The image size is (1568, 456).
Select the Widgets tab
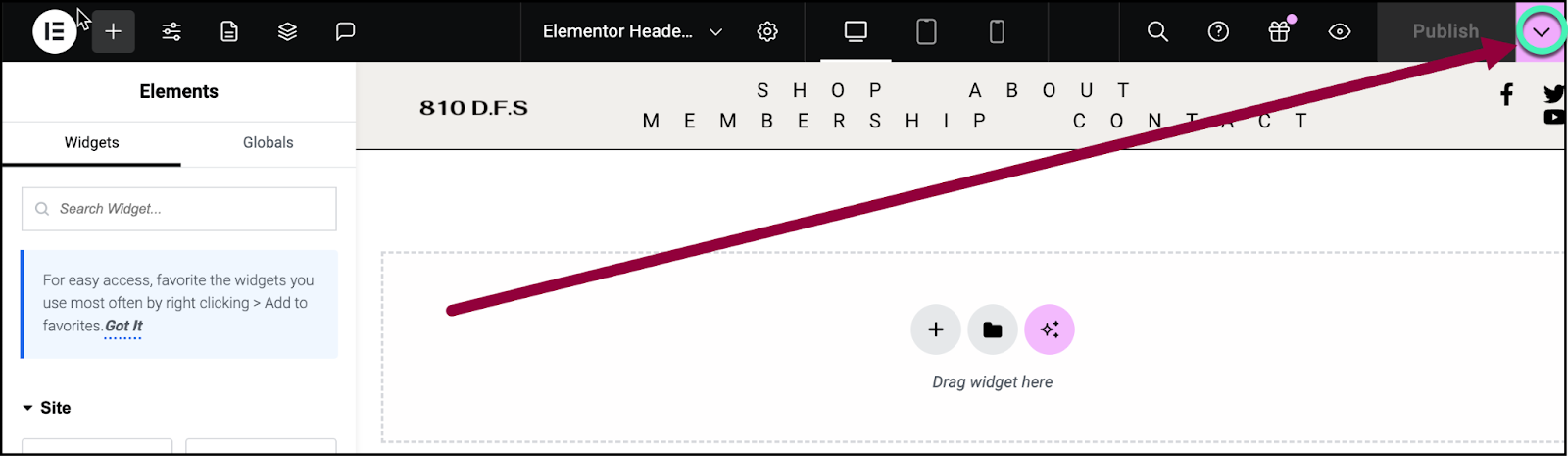click(91, 143)
